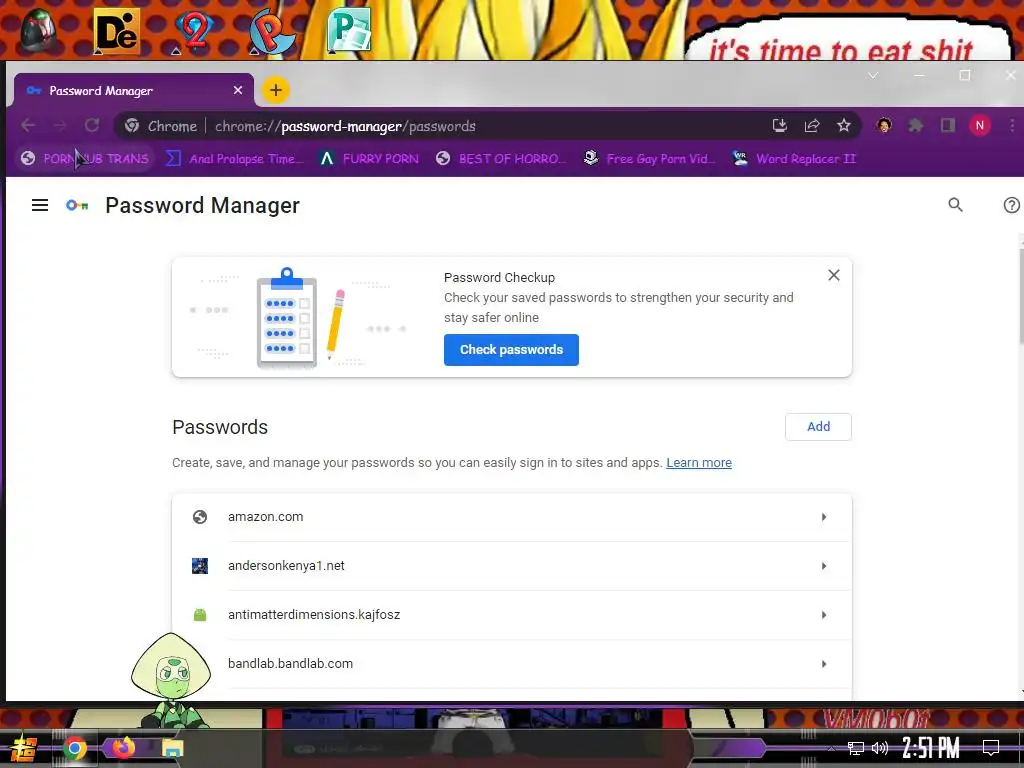Bookmark this page with the star

[844, 125]
